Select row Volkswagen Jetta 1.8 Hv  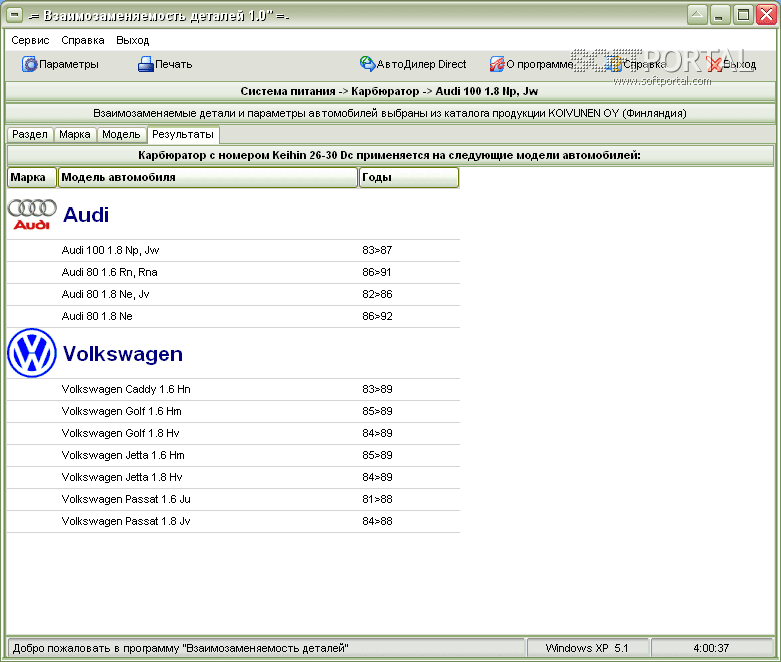pyautogui.click(x=233, y=477)
